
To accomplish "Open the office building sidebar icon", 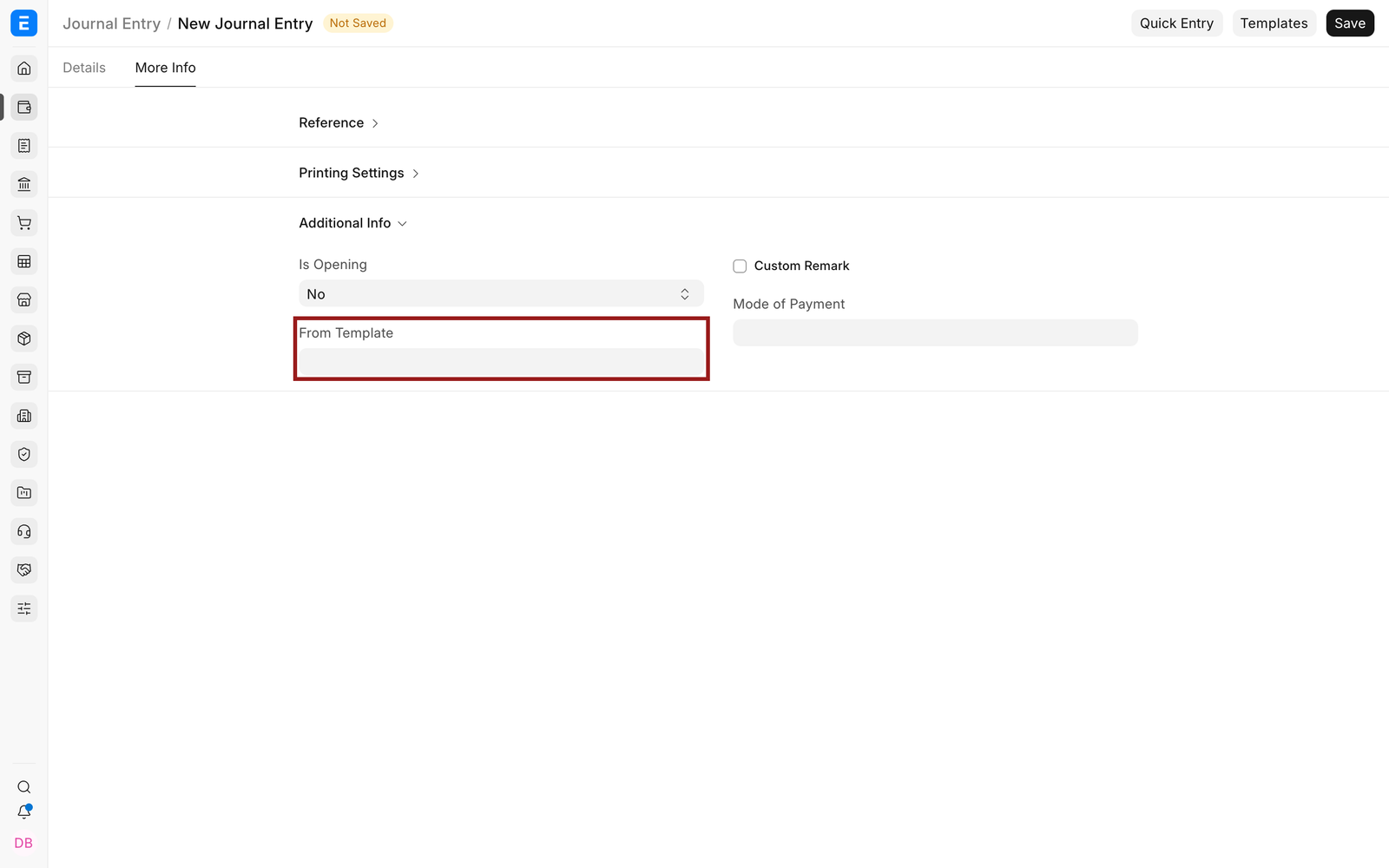I will (x=24, y=416).
